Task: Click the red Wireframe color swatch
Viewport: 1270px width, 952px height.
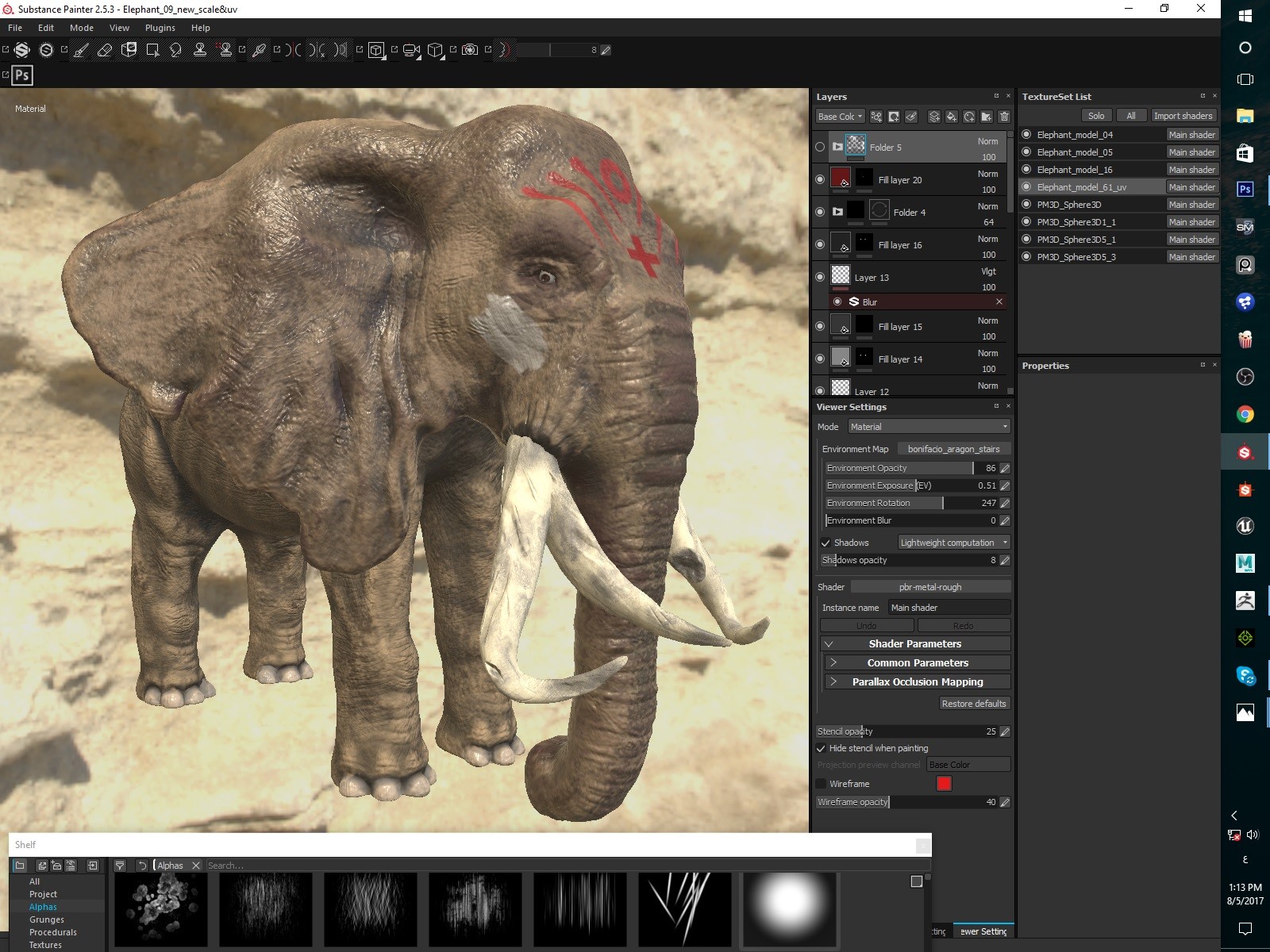Action: tap(944, 783)
